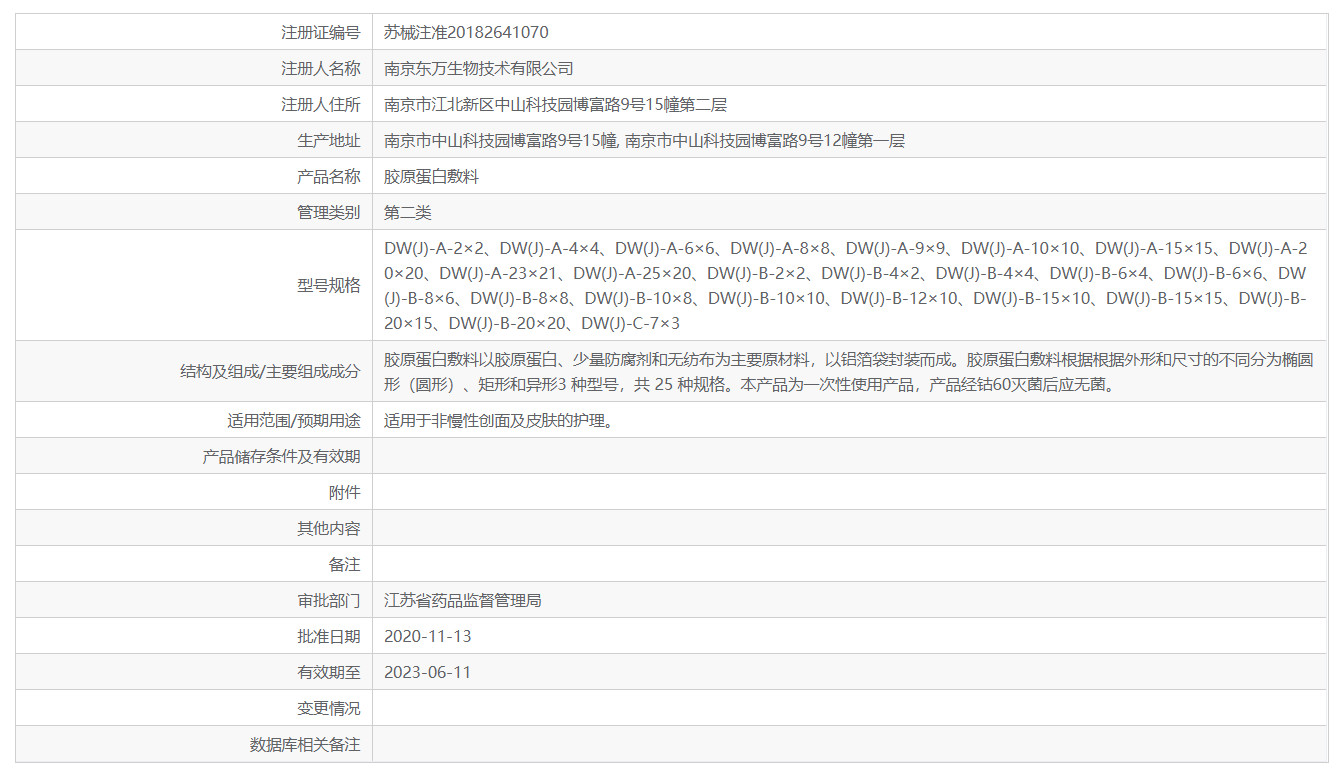Click the 其他内容 label

coord(328,528)
